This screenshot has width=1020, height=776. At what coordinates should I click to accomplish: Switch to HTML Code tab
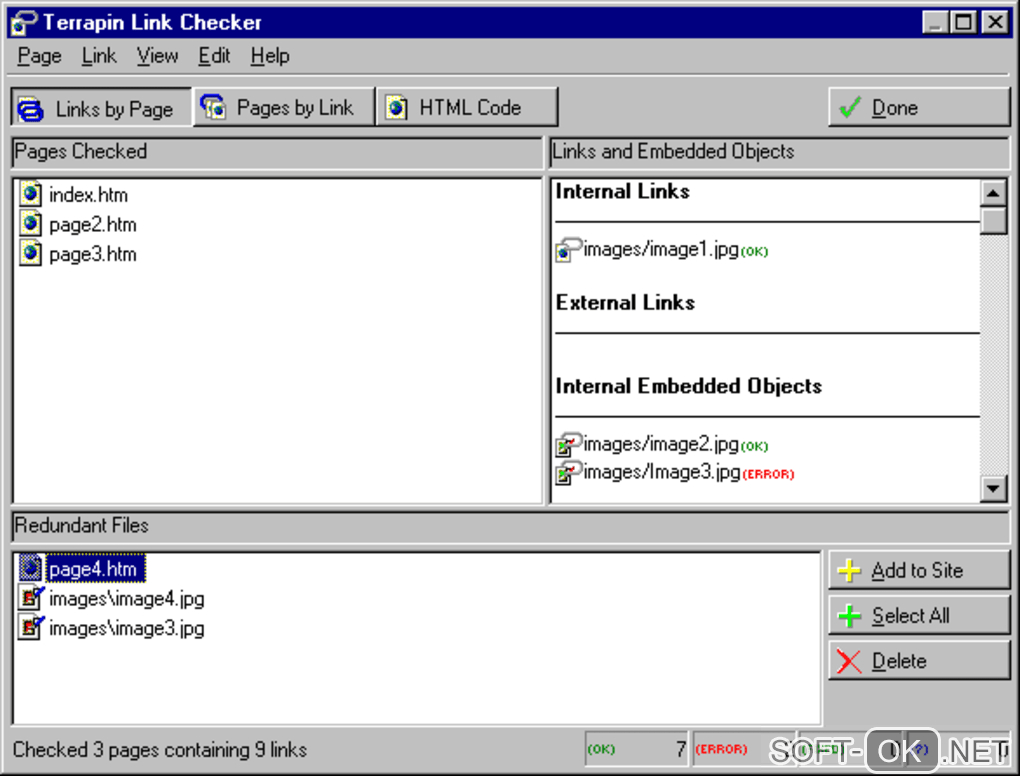[x=467, y=107]
